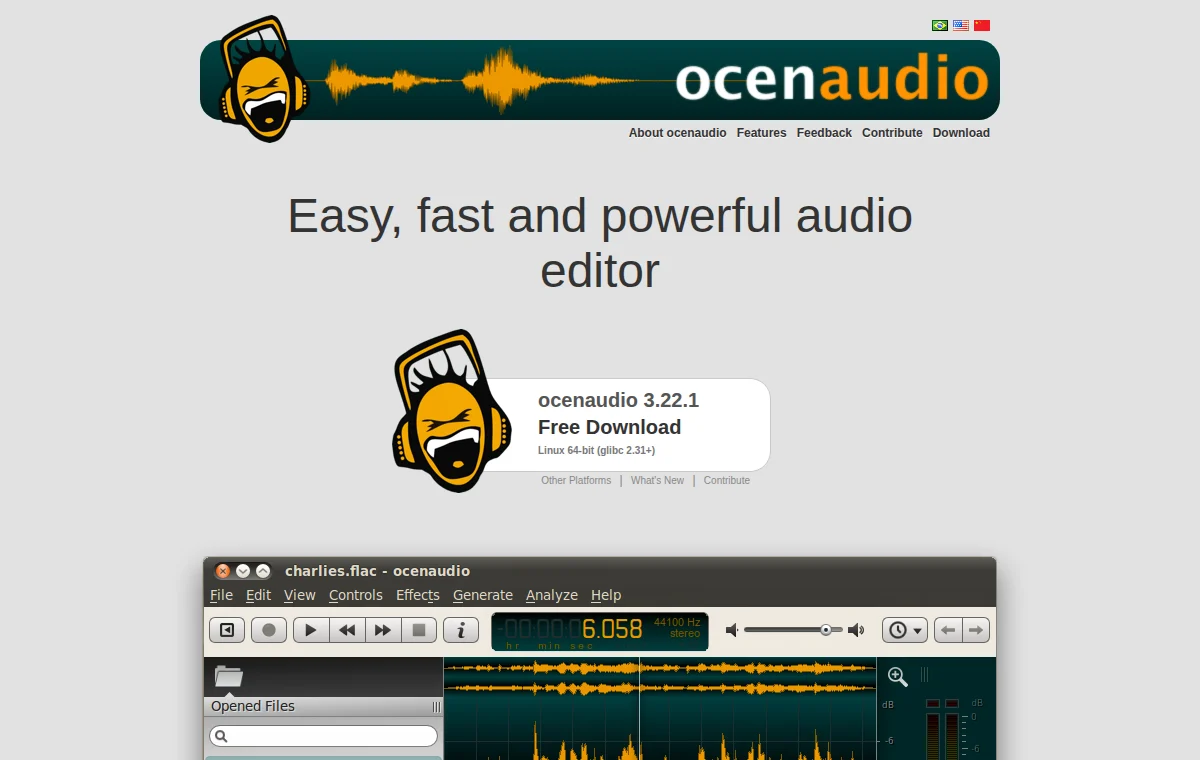
Task: Open Help menu in app screenshot
Action: (x=605, y=595)
